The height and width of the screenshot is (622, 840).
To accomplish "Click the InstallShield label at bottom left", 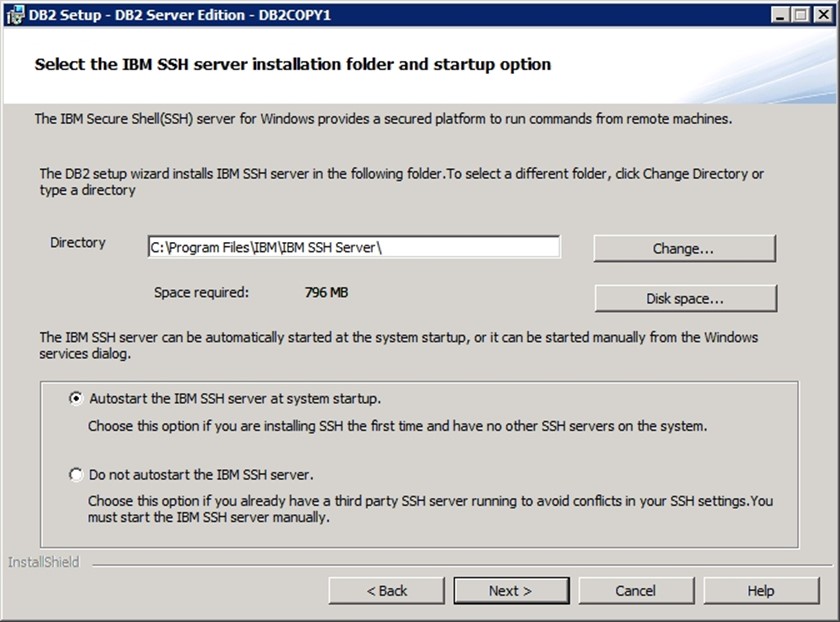I will click(43, 562).
